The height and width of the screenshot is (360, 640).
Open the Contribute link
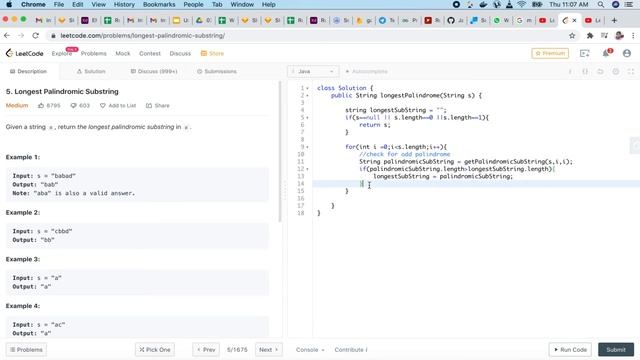tap(351, 350)
